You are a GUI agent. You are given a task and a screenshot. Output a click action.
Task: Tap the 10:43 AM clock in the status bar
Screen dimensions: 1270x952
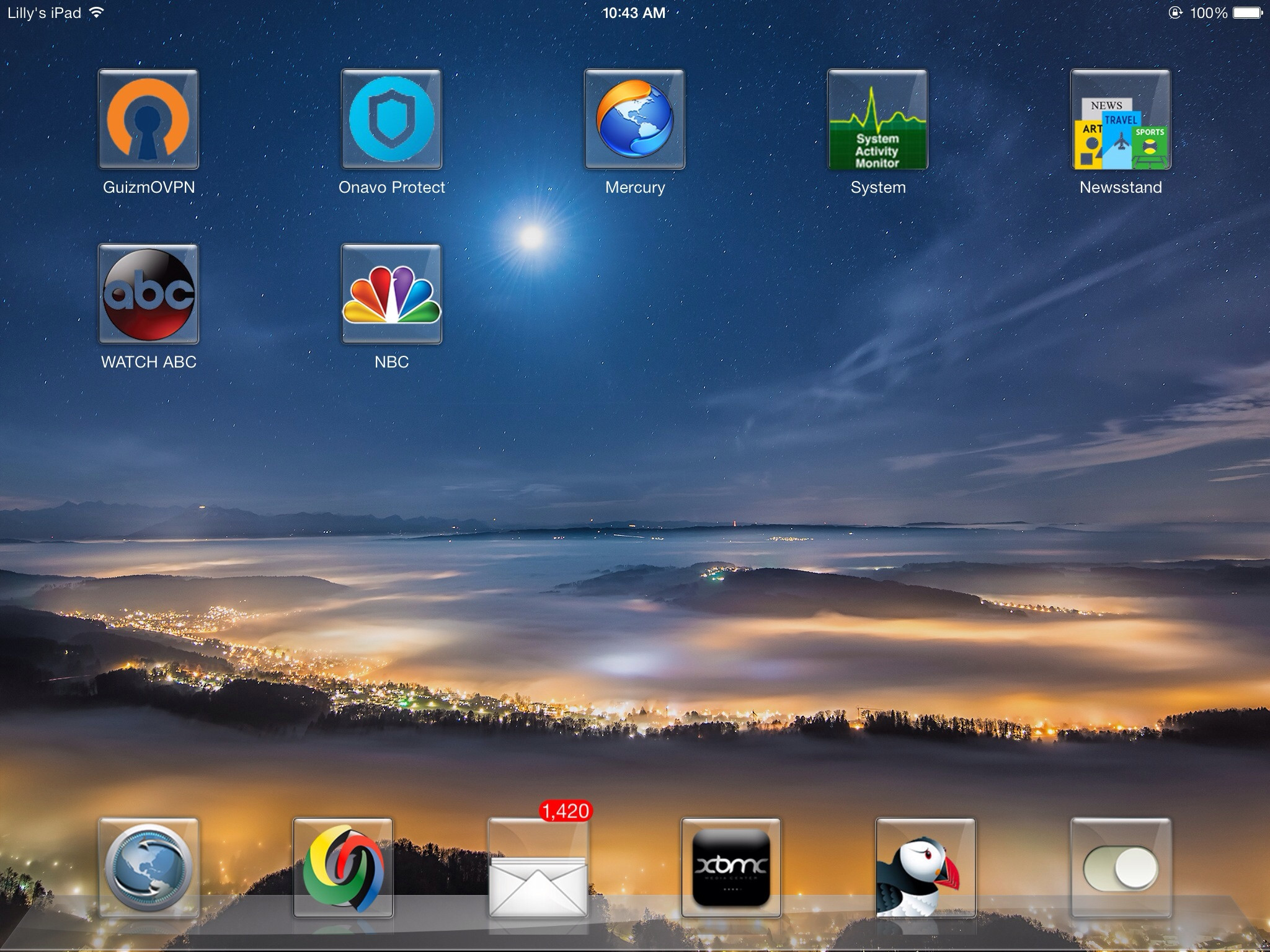pyautogui.click(x=634, y=13)
